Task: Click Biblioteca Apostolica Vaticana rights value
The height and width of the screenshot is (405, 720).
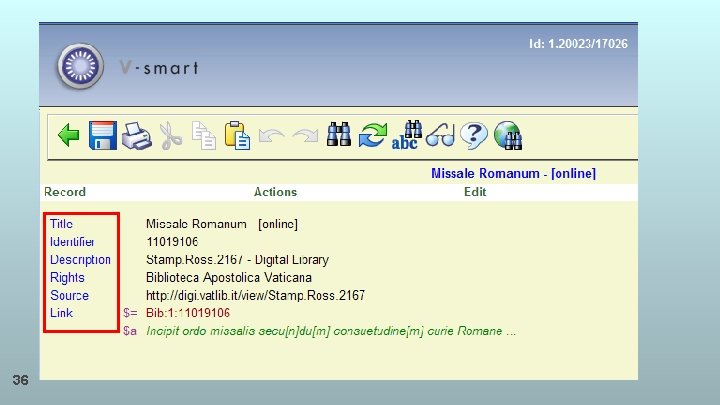Action: point(229,278)
